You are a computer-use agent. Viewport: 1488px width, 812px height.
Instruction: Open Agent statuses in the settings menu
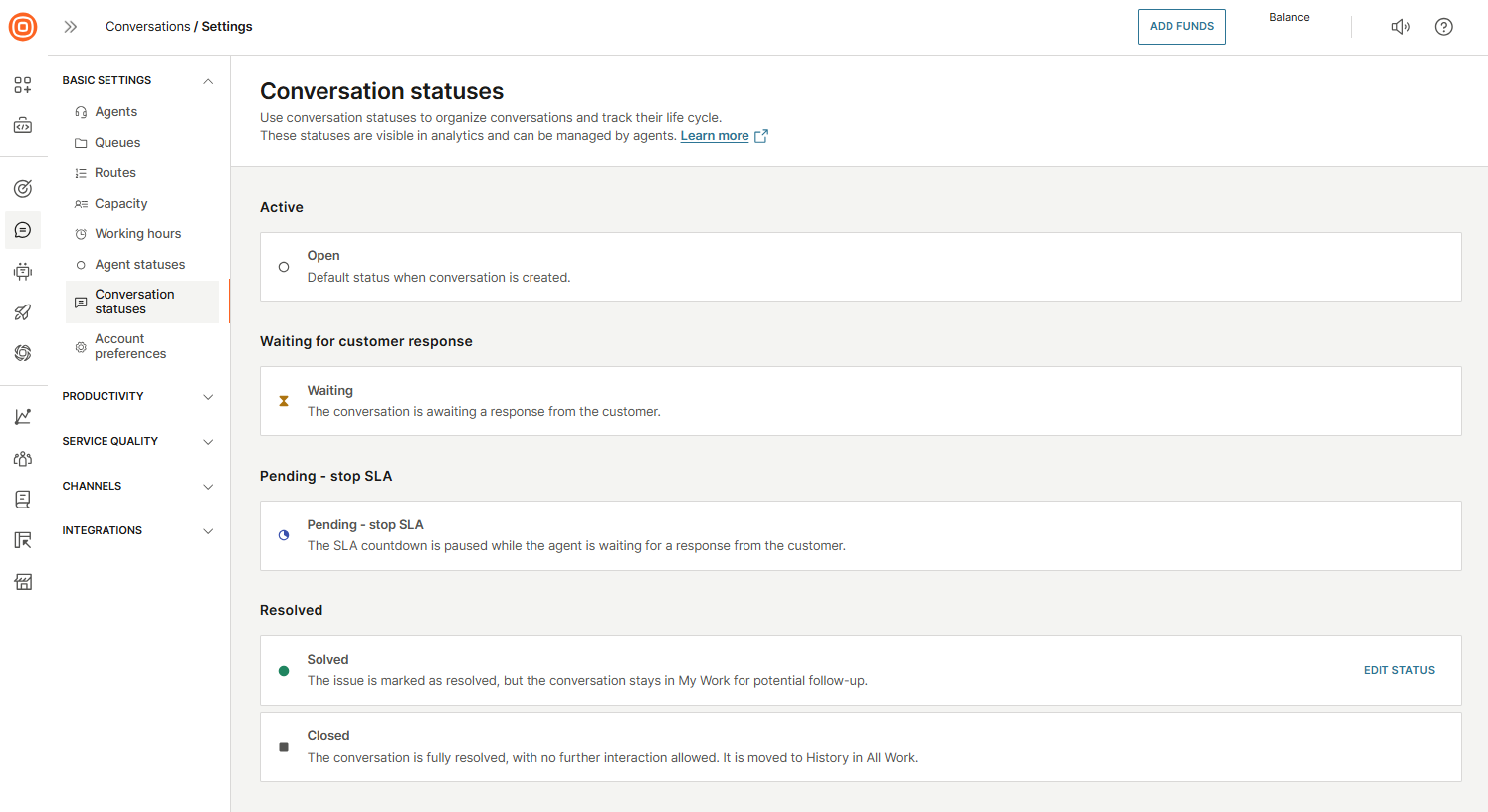pos(139,265)
